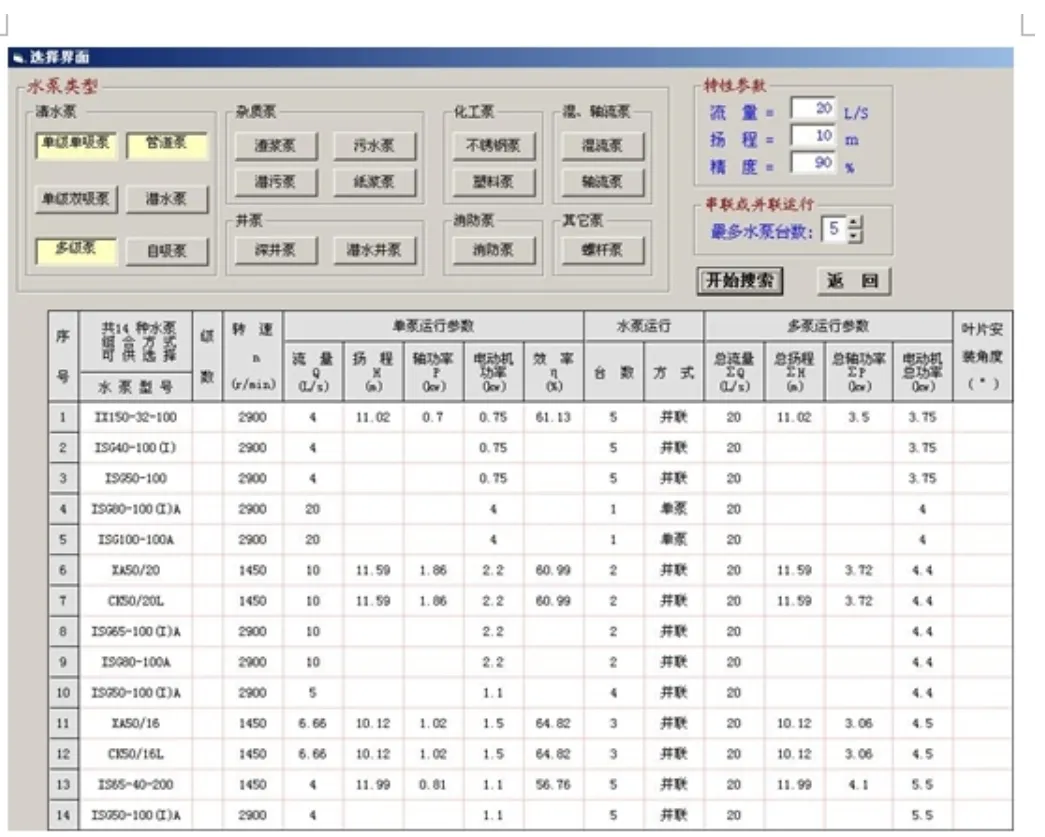Viewport: 1045px width, 837px height.
Task: Select the 不锈钢泵 pump type
Action: tap(493, 145)
